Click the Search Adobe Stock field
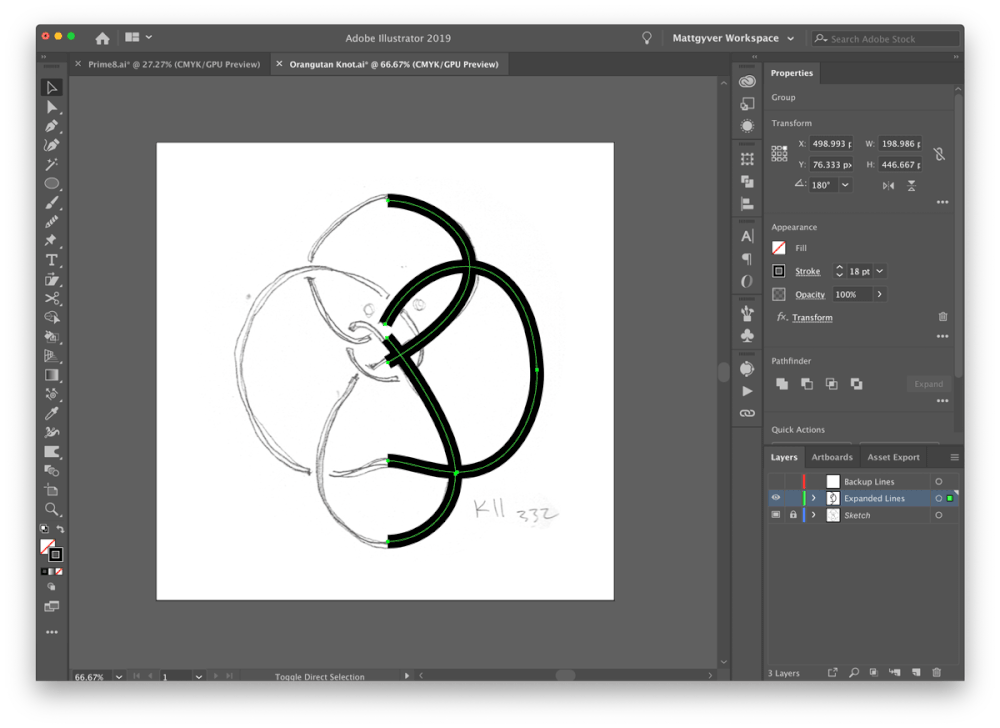1000x728 pixels. point(885,37)
